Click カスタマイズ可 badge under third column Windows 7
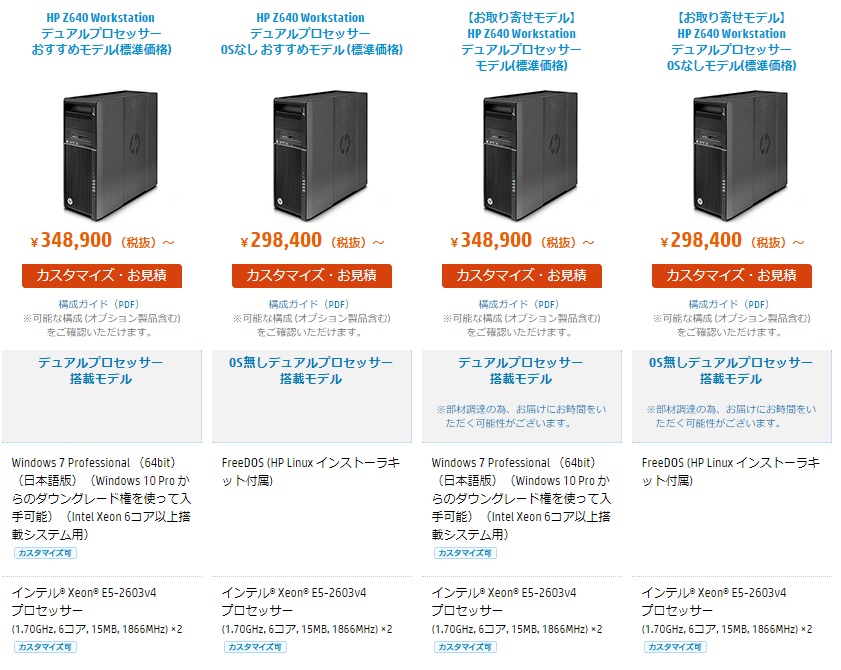Image resolution: width=841 pixels, height=670 pixels. pyautogui.click(x=465, y=553)
